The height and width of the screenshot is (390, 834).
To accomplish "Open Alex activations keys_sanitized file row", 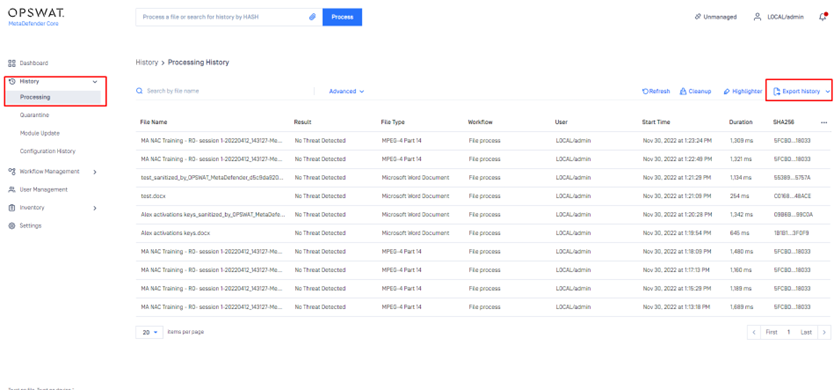I will (x=483, y=215).
